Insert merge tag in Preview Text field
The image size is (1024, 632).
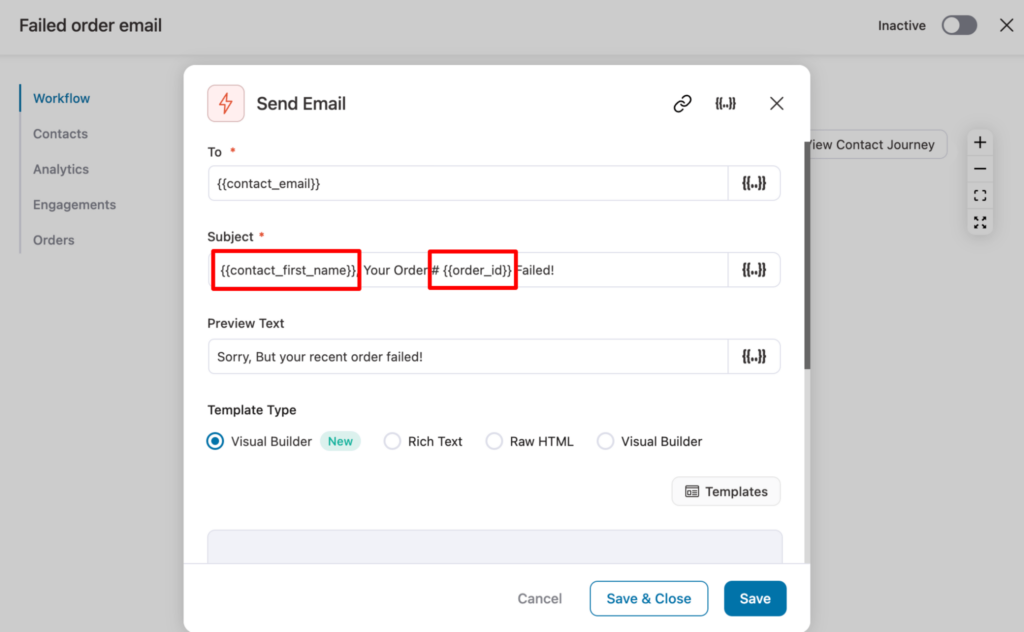pos(754,357)
